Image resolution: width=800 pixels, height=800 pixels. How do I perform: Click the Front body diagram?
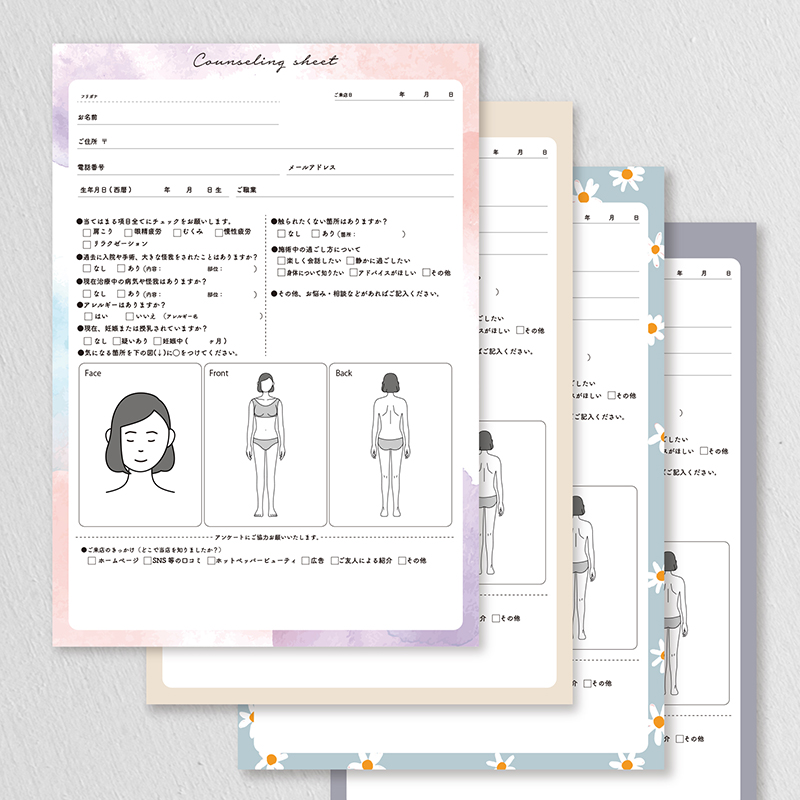265,444
